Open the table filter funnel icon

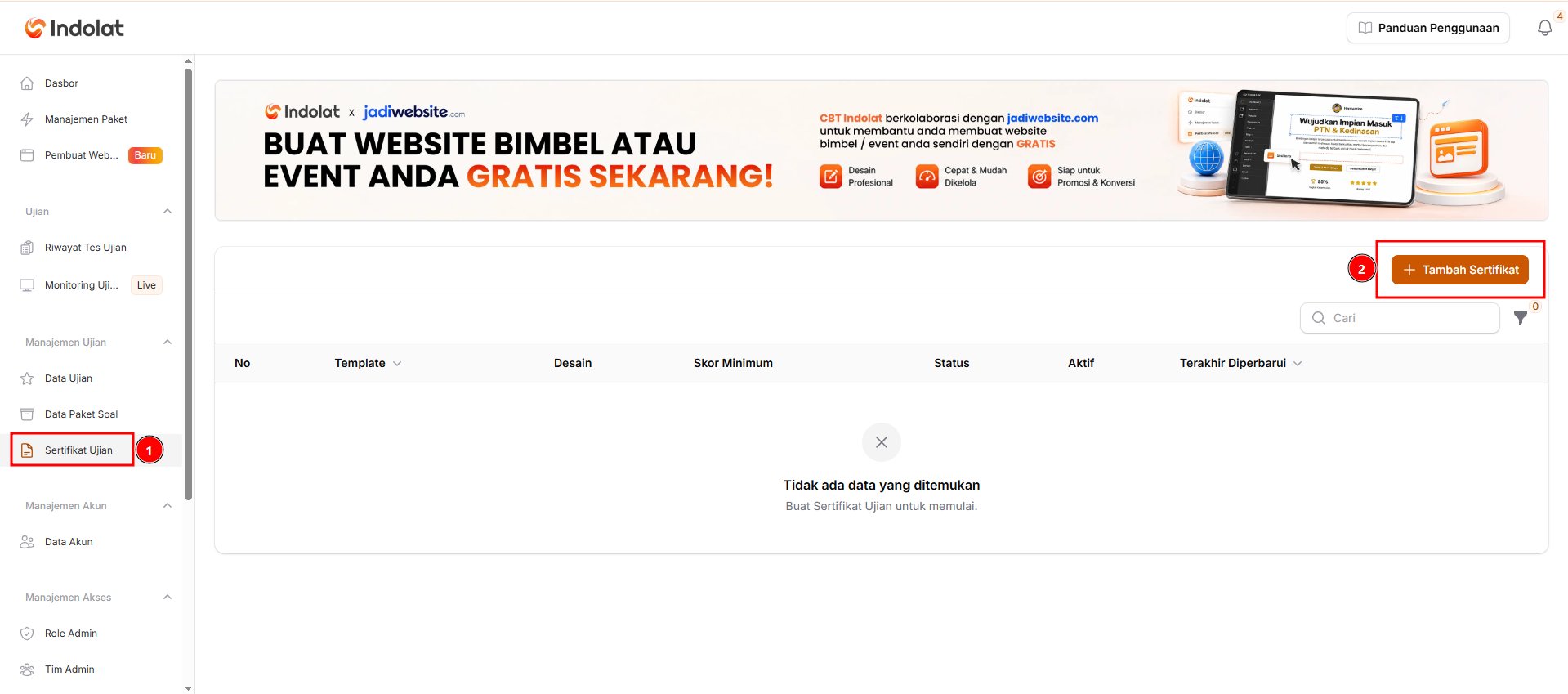tap(1521, 318)
